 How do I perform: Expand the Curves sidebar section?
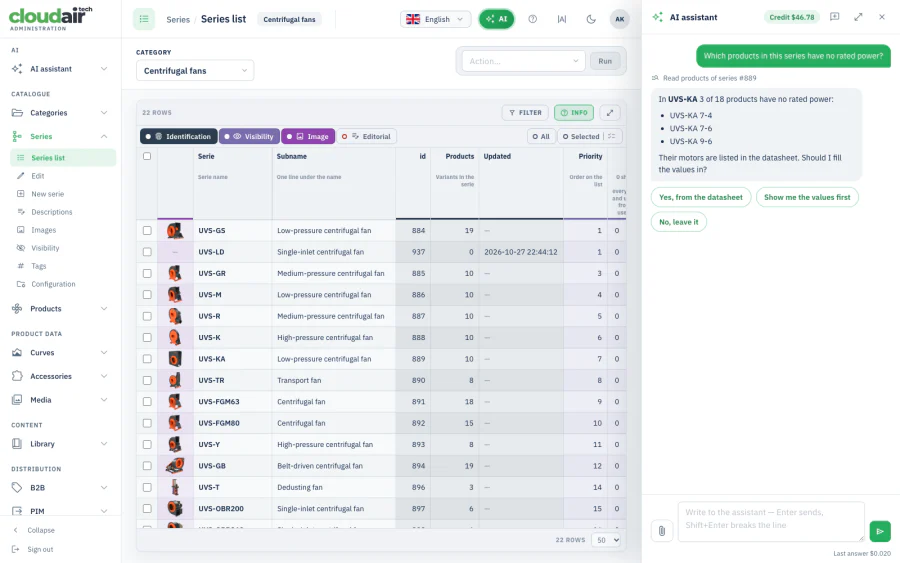[x=60, y=353]
